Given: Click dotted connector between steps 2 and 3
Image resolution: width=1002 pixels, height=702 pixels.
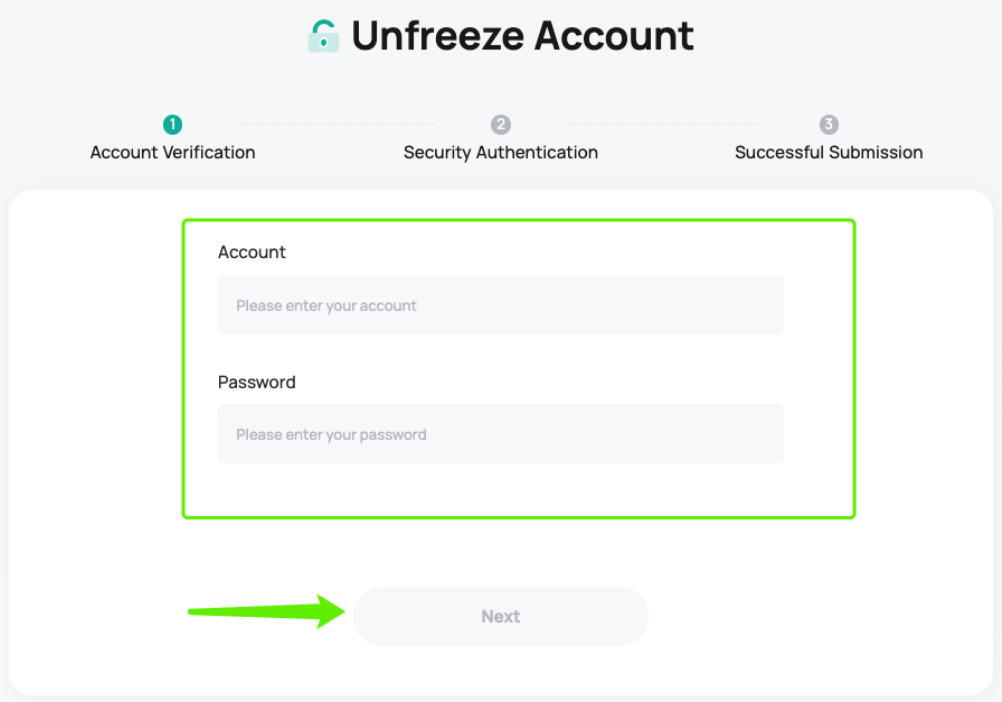Looking at the screenshot, I should tap(665, 124).
